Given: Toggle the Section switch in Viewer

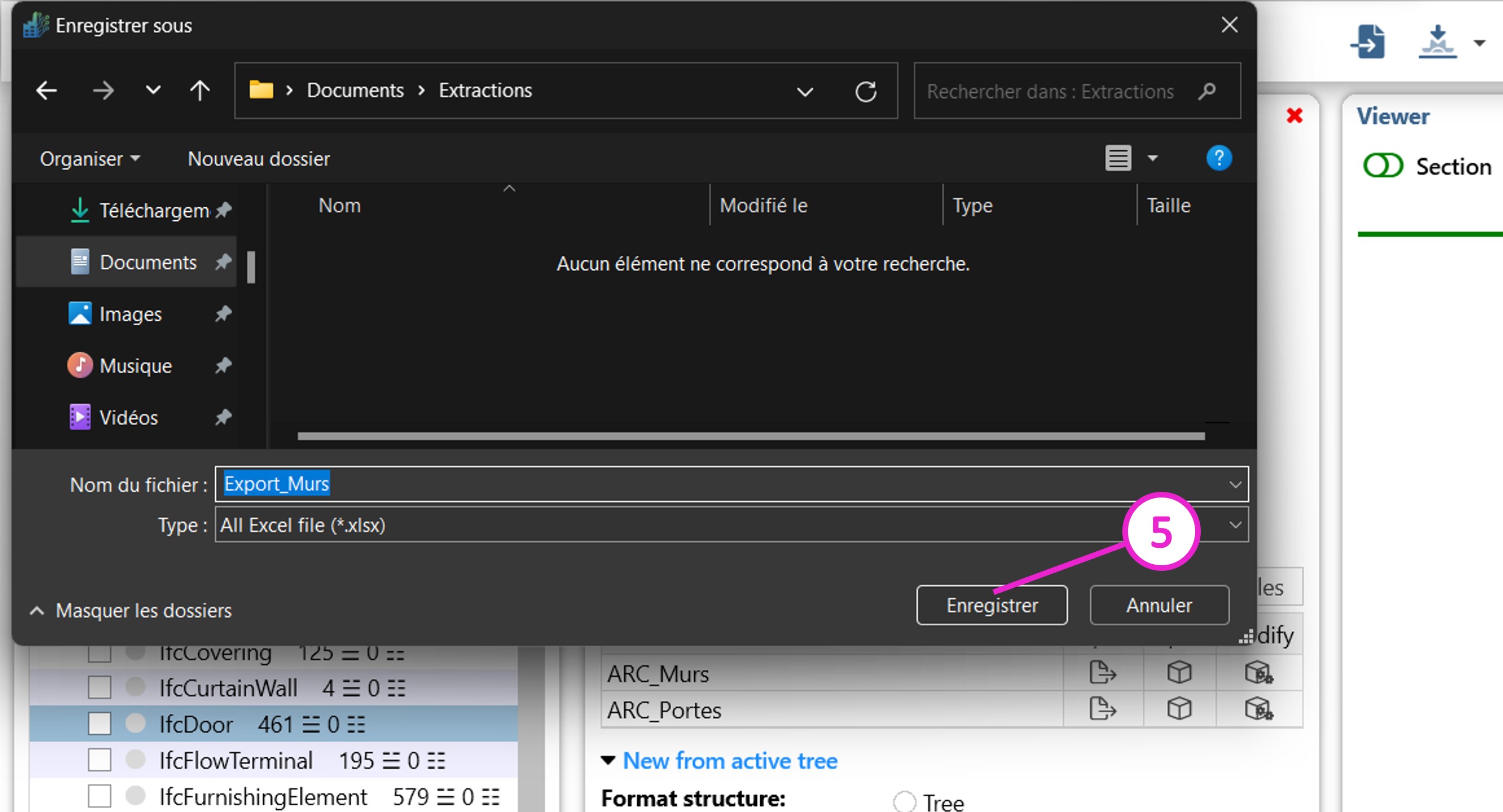Looking at the screenshot, I should tap(1382, 166).
